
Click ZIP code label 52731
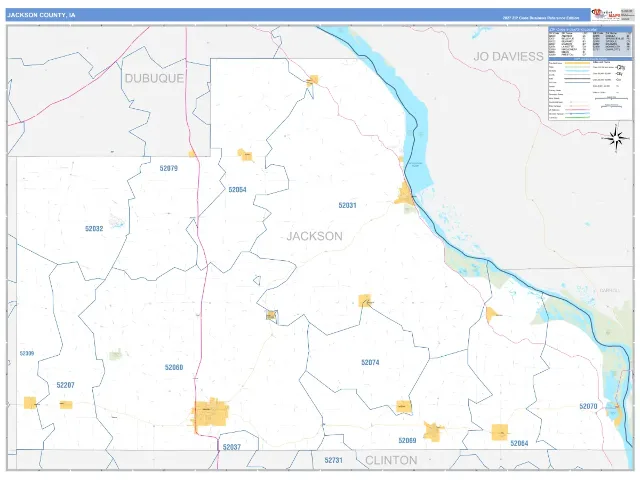tap(333, 460)
